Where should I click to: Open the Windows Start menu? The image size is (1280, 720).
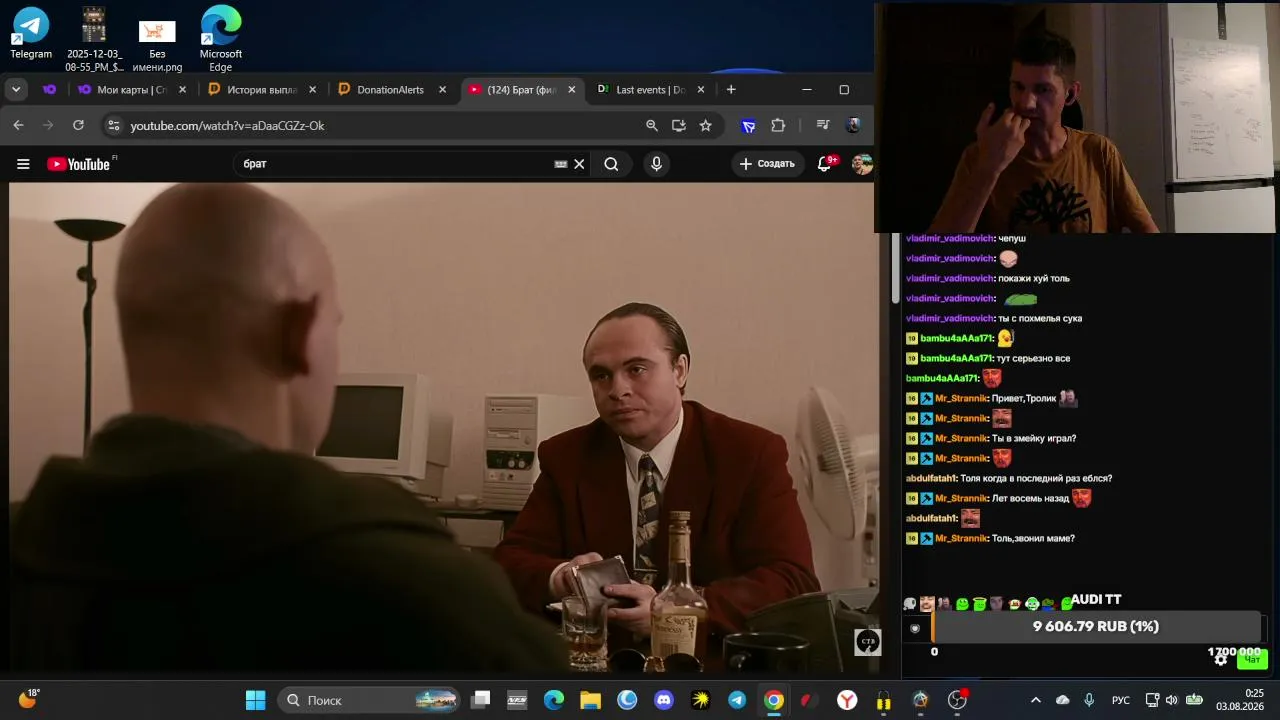pos(256,700)
